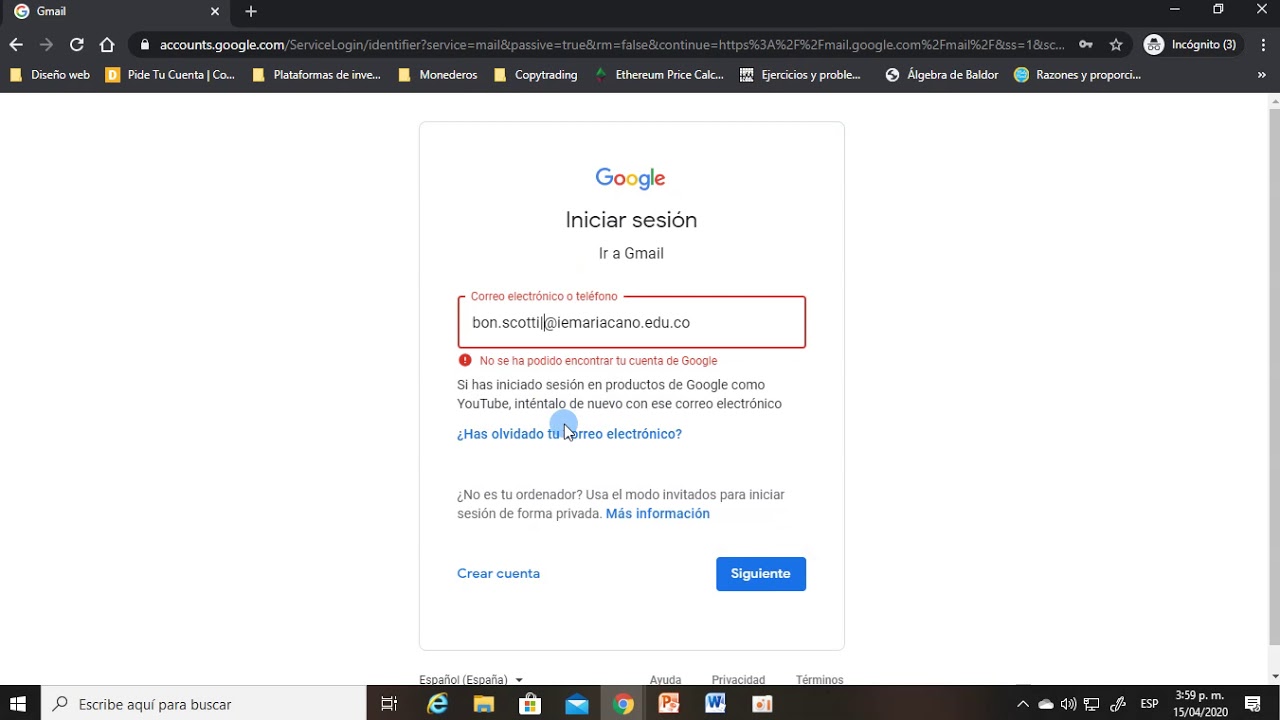Switch to Chrome in the taskbar
Image resolution: width=1280 pixels, height=720 pixels.
623,704
